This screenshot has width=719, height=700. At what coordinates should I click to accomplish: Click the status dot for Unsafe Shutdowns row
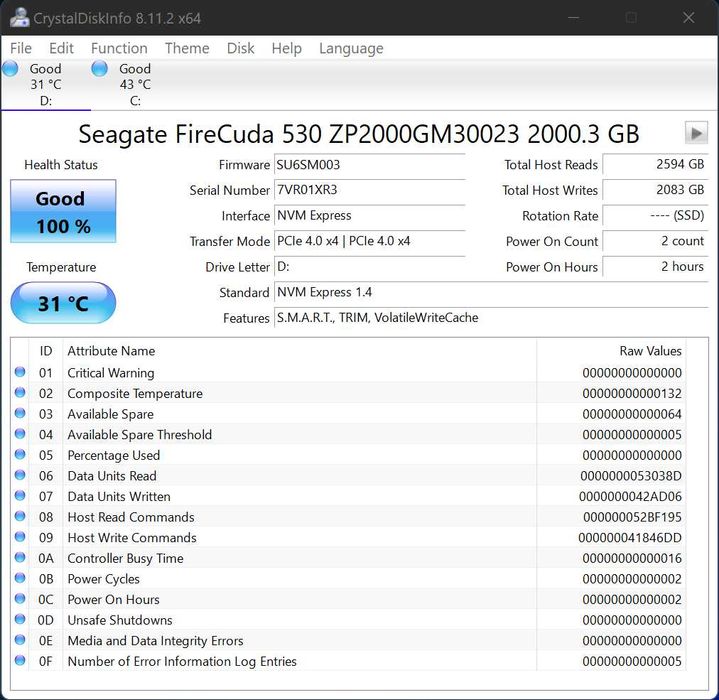20,619
